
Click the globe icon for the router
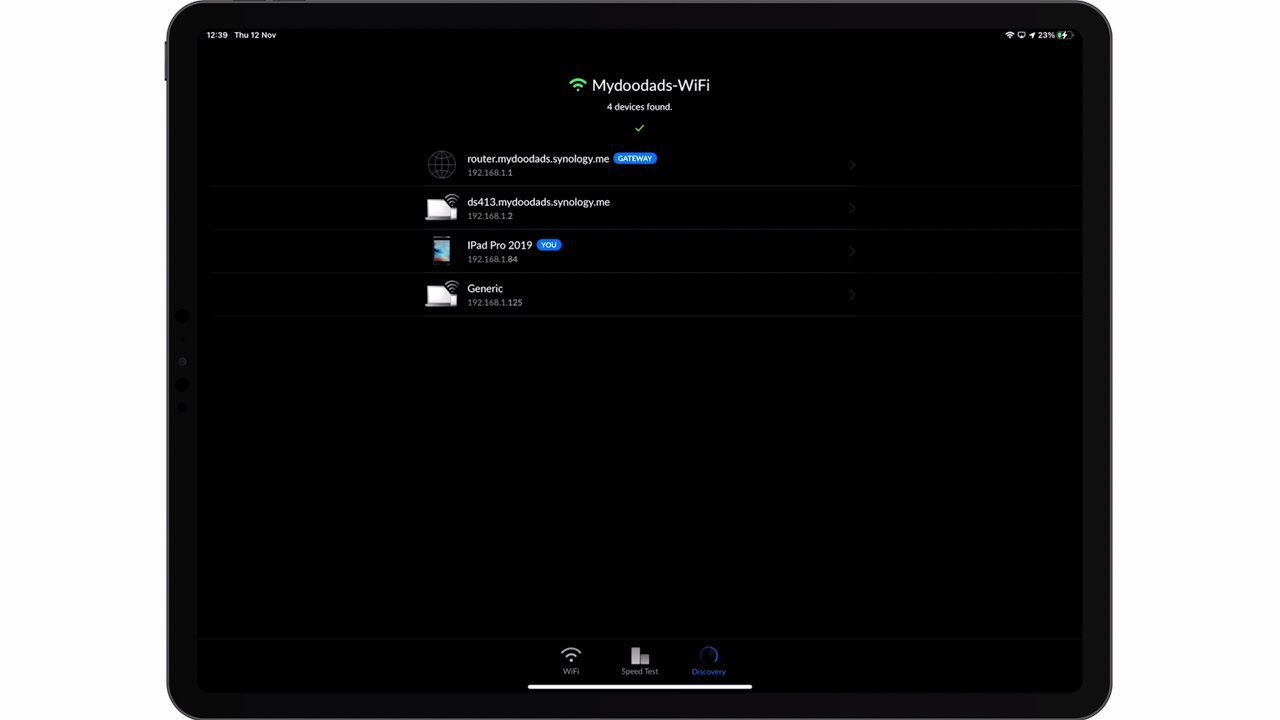click(x=441, y=165)
